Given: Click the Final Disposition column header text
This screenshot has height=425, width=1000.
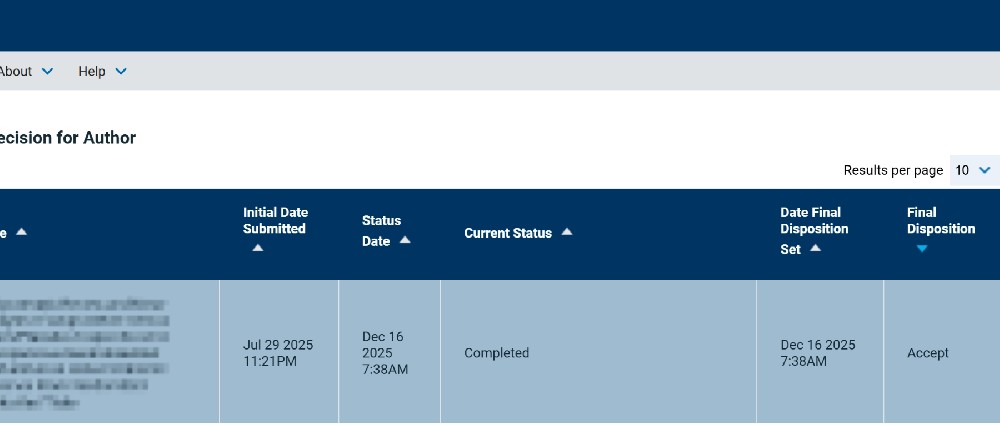Looking at the screenshot, I should coord(940,220).
